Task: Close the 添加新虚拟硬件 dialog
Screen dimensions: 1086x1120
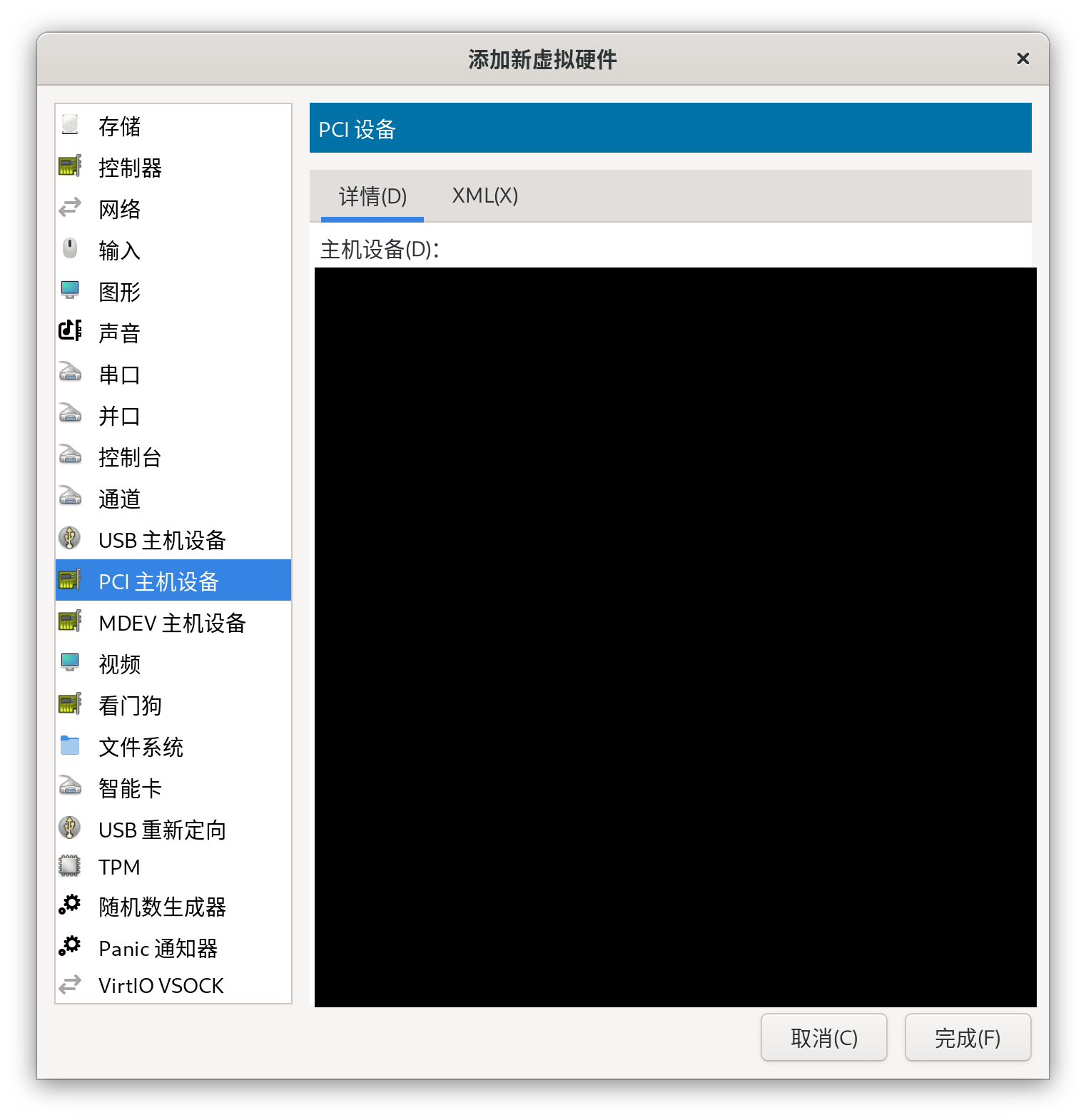Action: [x=1022, y=58]
